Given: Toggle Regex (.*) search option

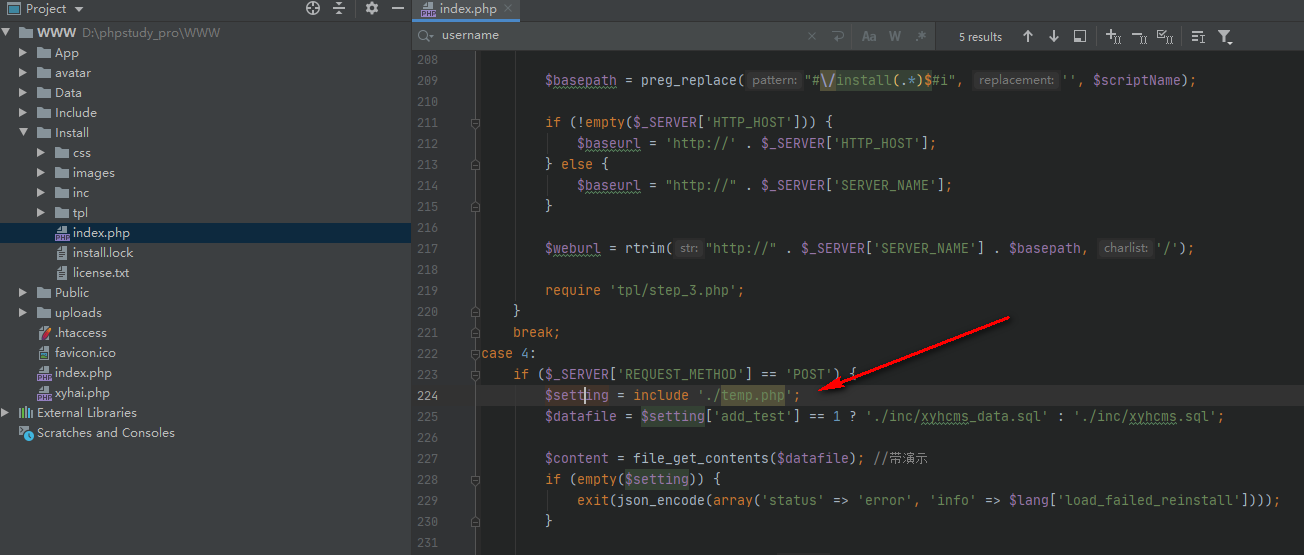Looking at the screenshot, I should 921,36.
